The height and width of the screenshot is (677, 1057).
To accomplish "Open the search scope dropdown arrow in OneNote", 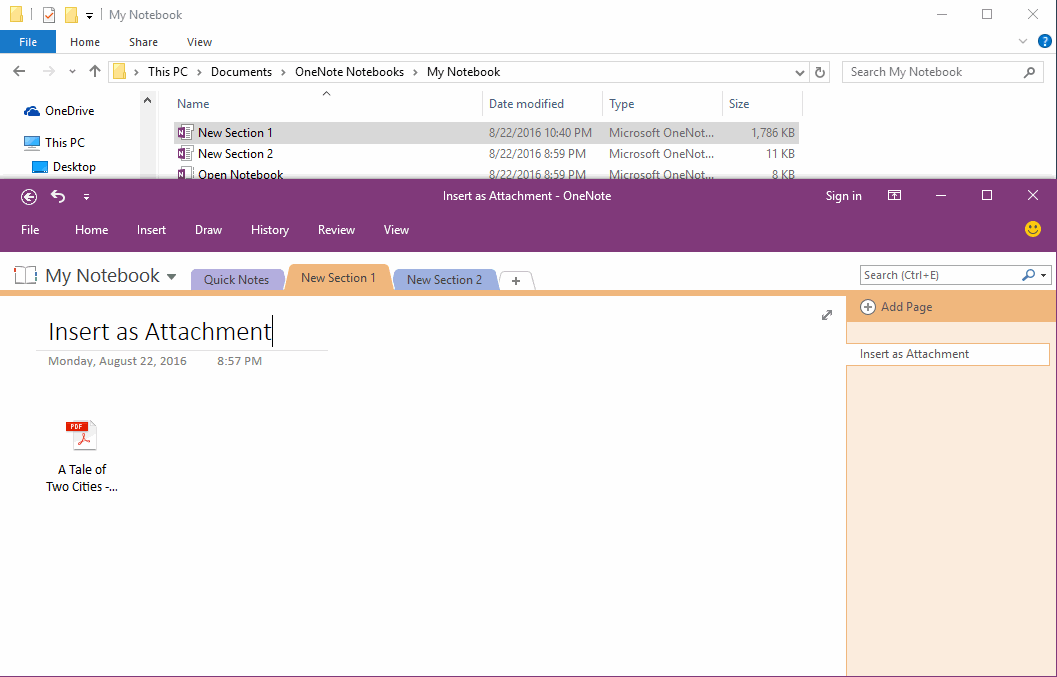I will [x=1044, y=275].
